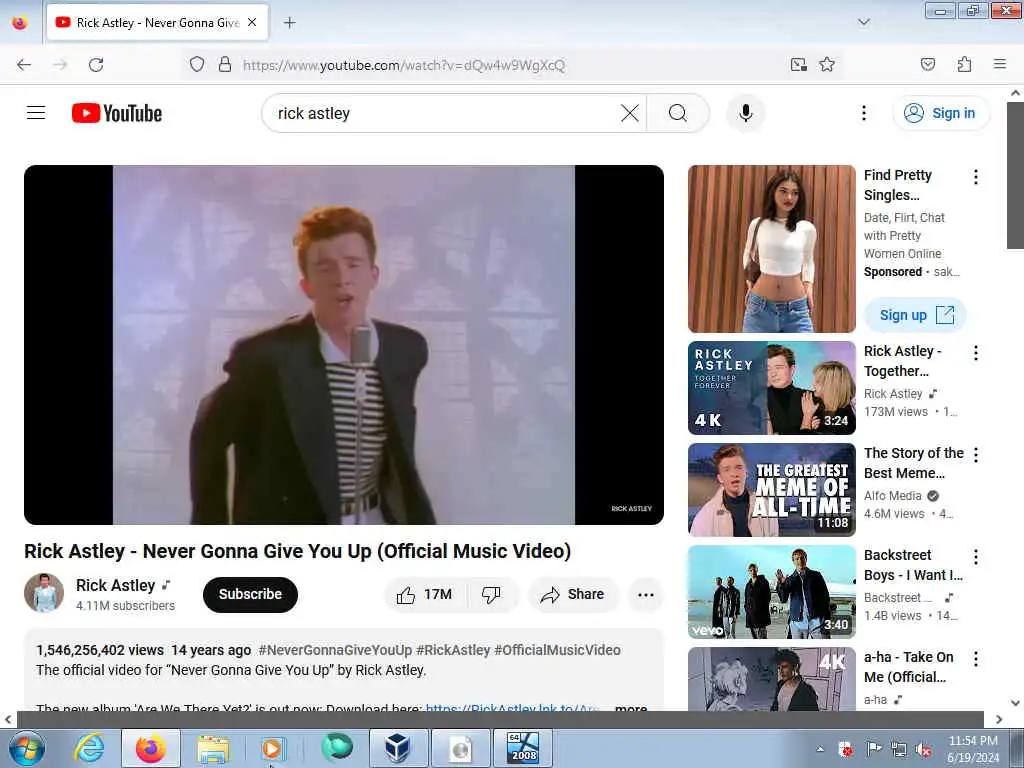
Task: Open YouTube settings three-dot menu
Action: [x=863, y=113]
